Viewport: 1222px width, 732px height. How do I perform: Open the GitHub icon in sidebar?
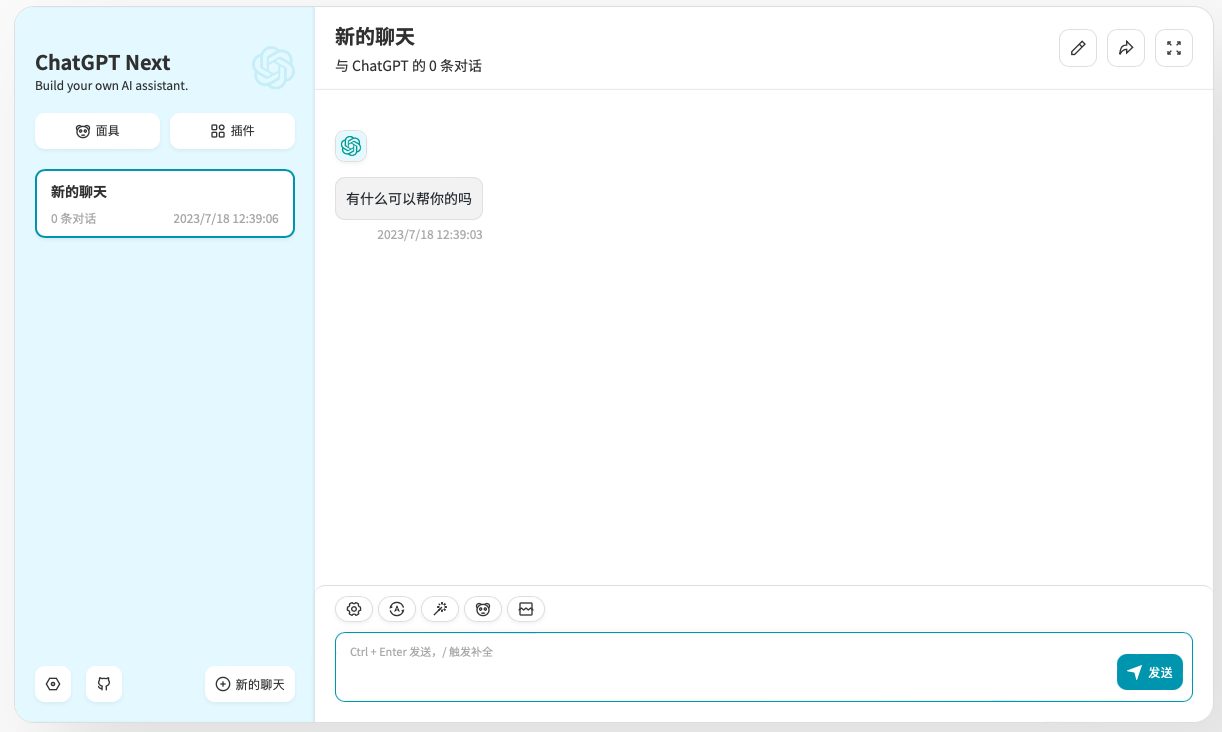click(104, 684)
